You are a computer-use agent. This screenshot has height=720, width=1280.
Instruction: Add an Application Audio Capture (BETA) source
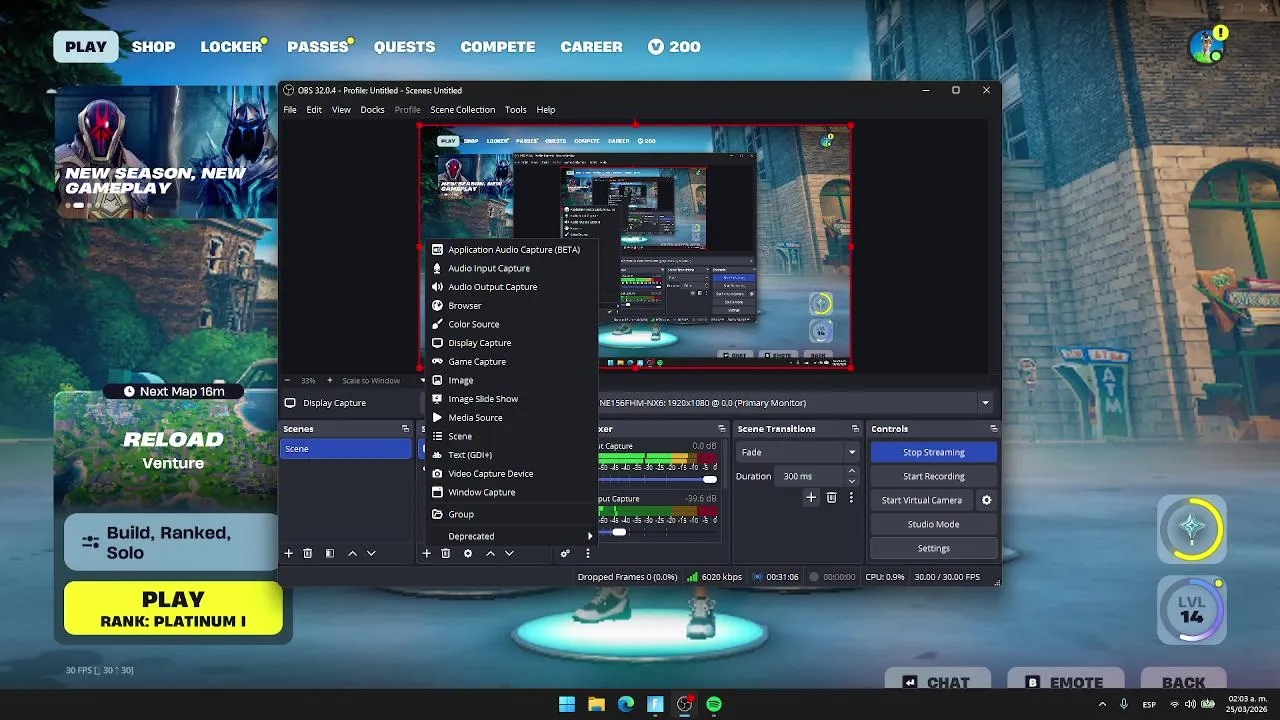tap(513, 250)
